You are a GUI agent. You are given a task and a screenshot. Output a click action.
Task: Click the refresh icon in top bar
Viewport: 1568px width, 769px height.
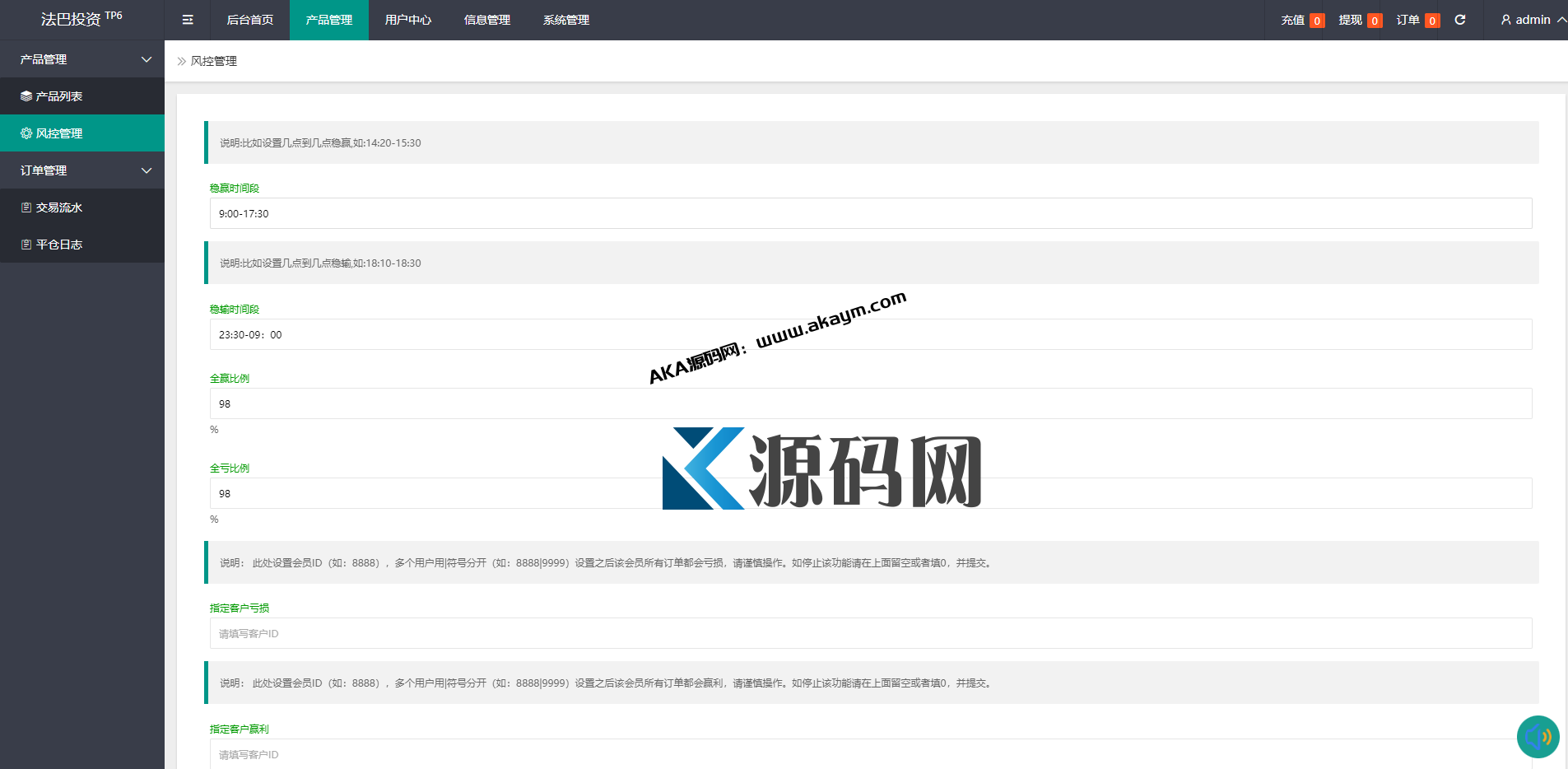1459,20
